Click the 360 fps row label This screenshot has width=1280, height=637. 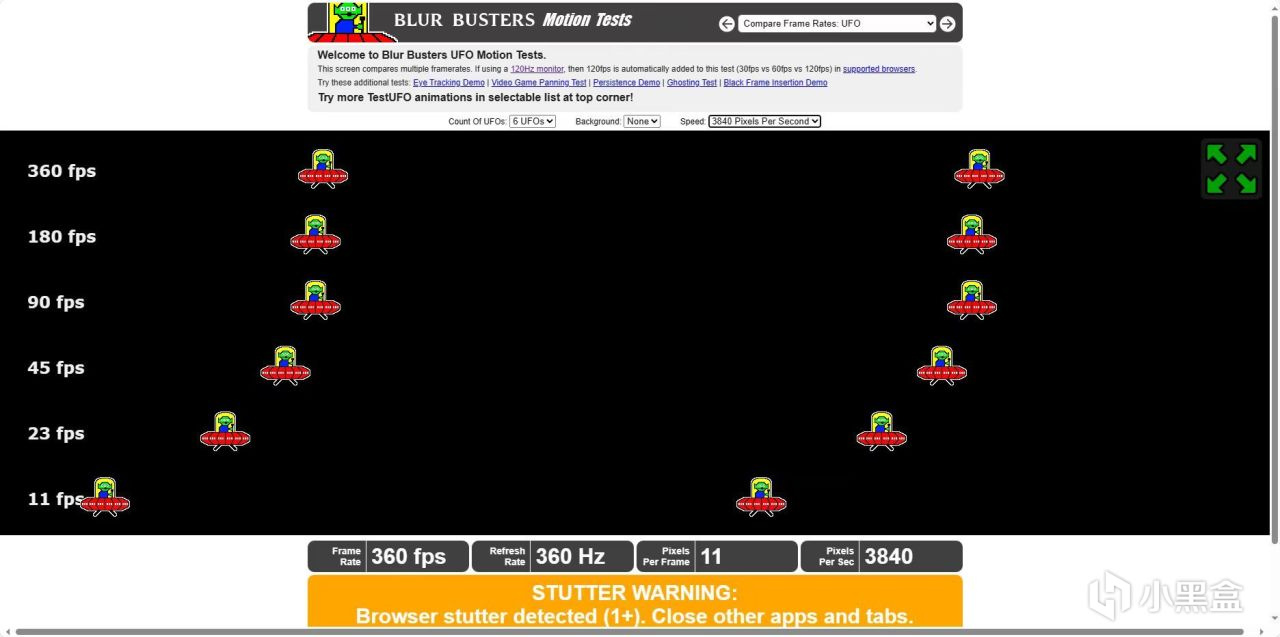click(x=62, y=171)
